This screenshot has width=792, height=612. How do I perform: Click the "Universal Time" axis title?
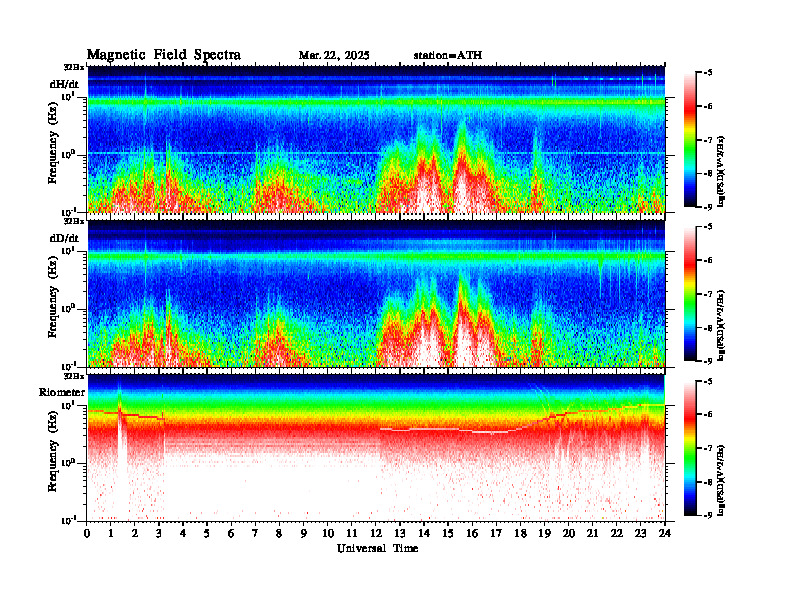coord(377,548)
